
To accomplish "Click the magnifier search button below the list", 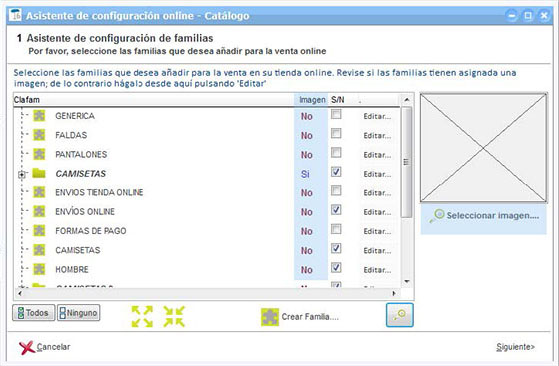I will (400, 315).
